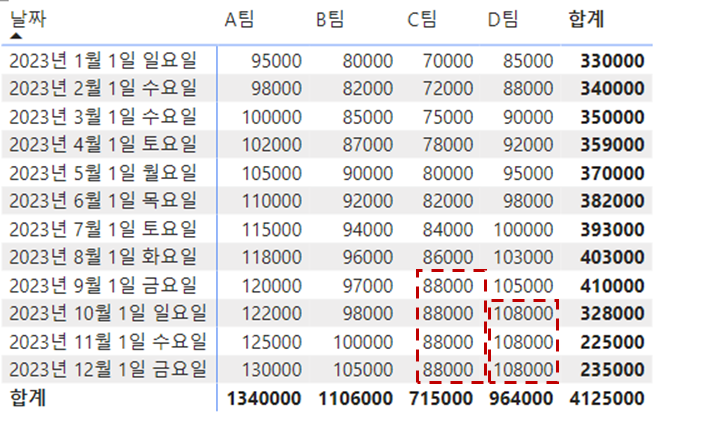Click A팀 value 110000 in June row
The width and height of the screenshot is (714, 425).
(272, 201)
